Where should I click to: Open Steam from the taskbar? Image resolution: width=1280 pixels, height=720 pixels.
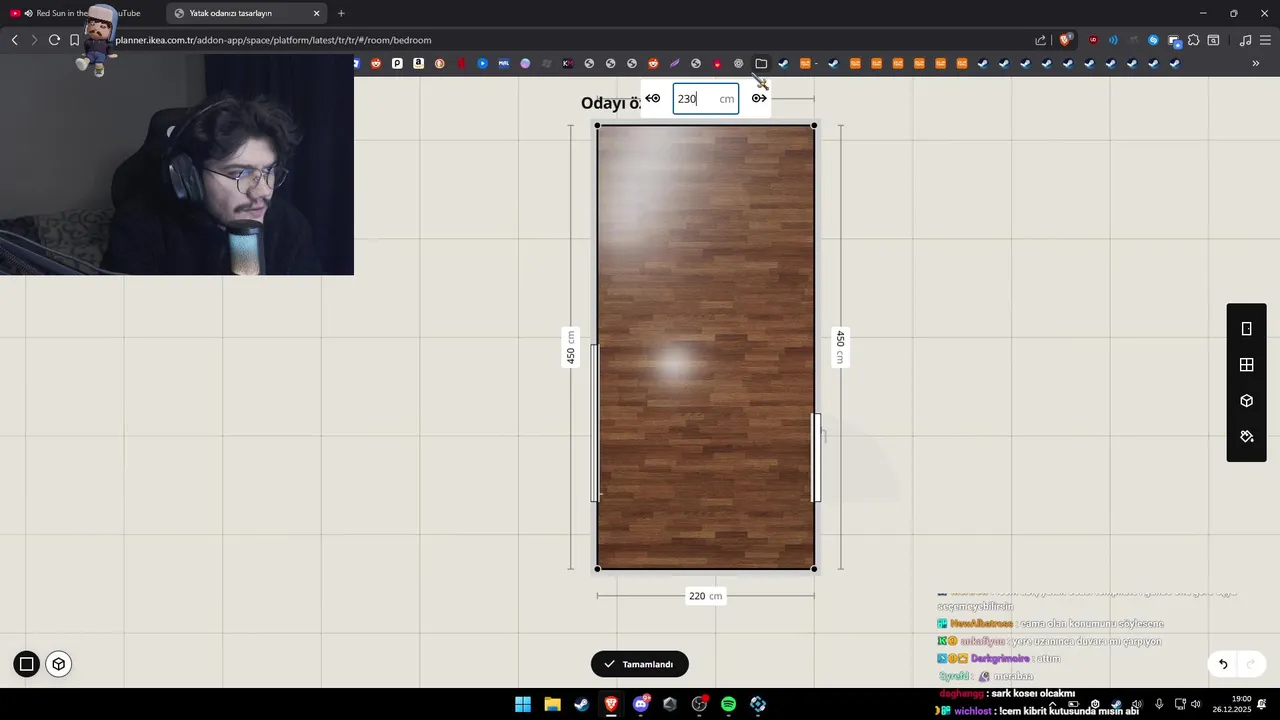[x=581, y=704]
